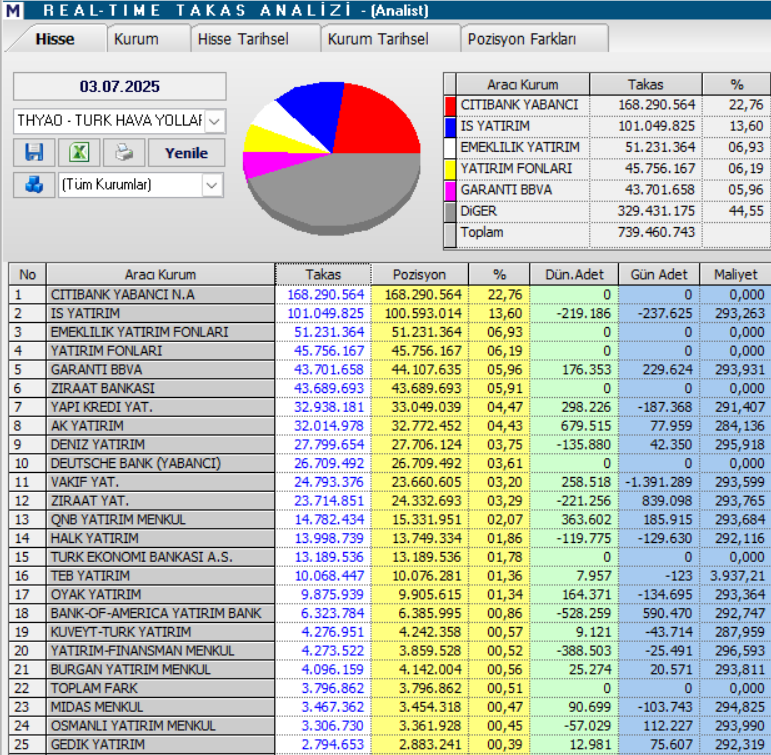Click the 03.07.2025 date field
Image resolution: width=771 pixels, height=755 pixels.
[119, 86]
